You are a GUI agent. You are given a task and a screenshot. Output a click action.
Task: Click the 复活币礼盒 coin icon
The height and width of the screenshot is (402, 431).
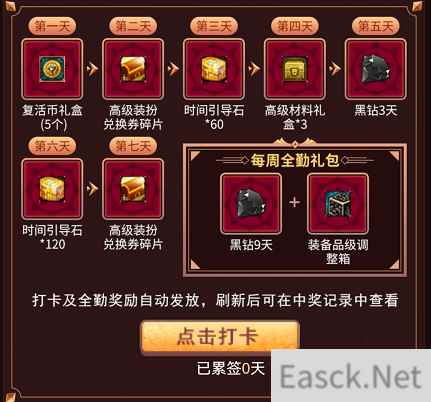point(52,69)
